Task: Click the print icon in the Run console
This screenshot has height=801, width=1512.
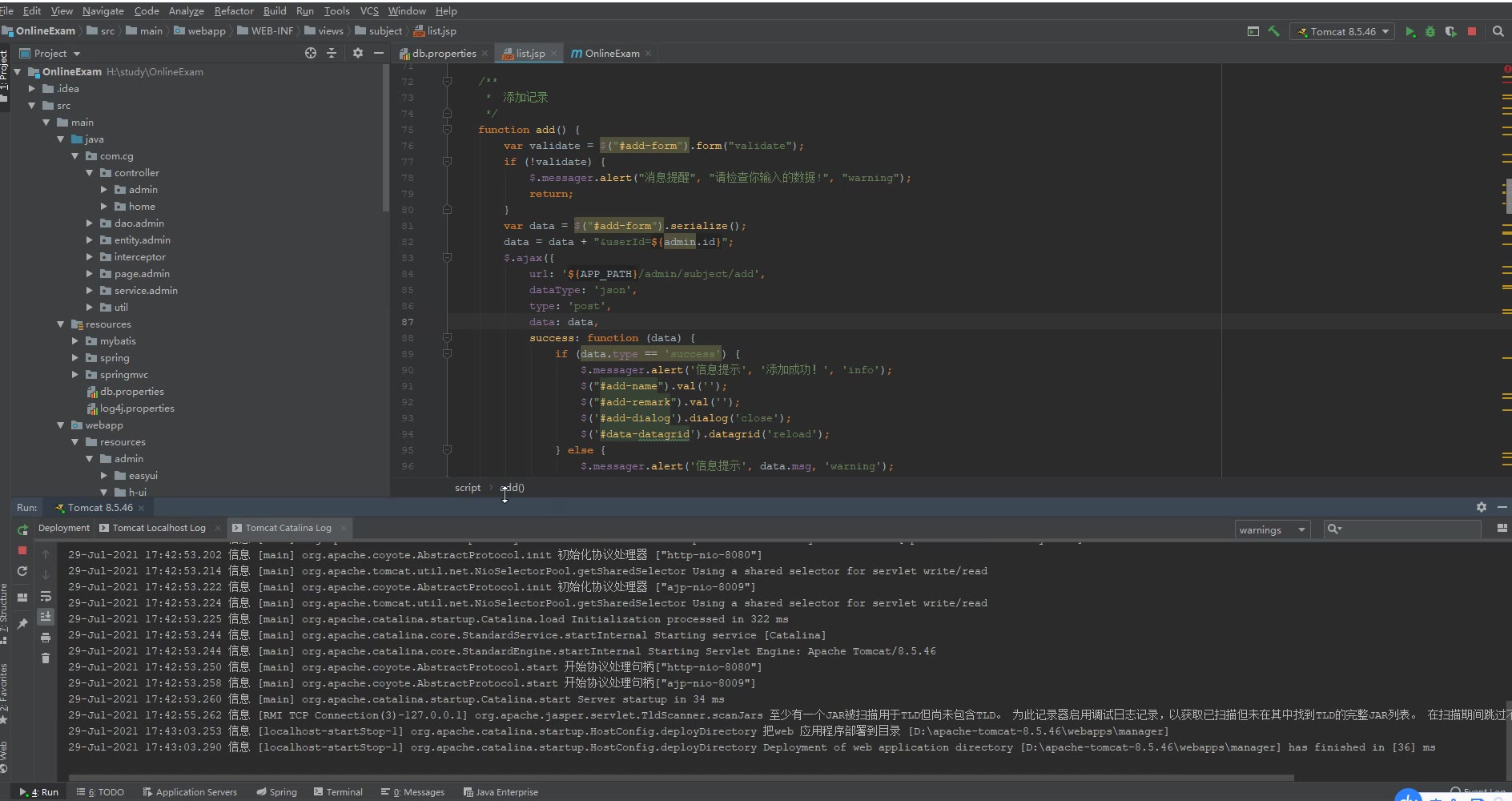Action: (x=46, y=638)
